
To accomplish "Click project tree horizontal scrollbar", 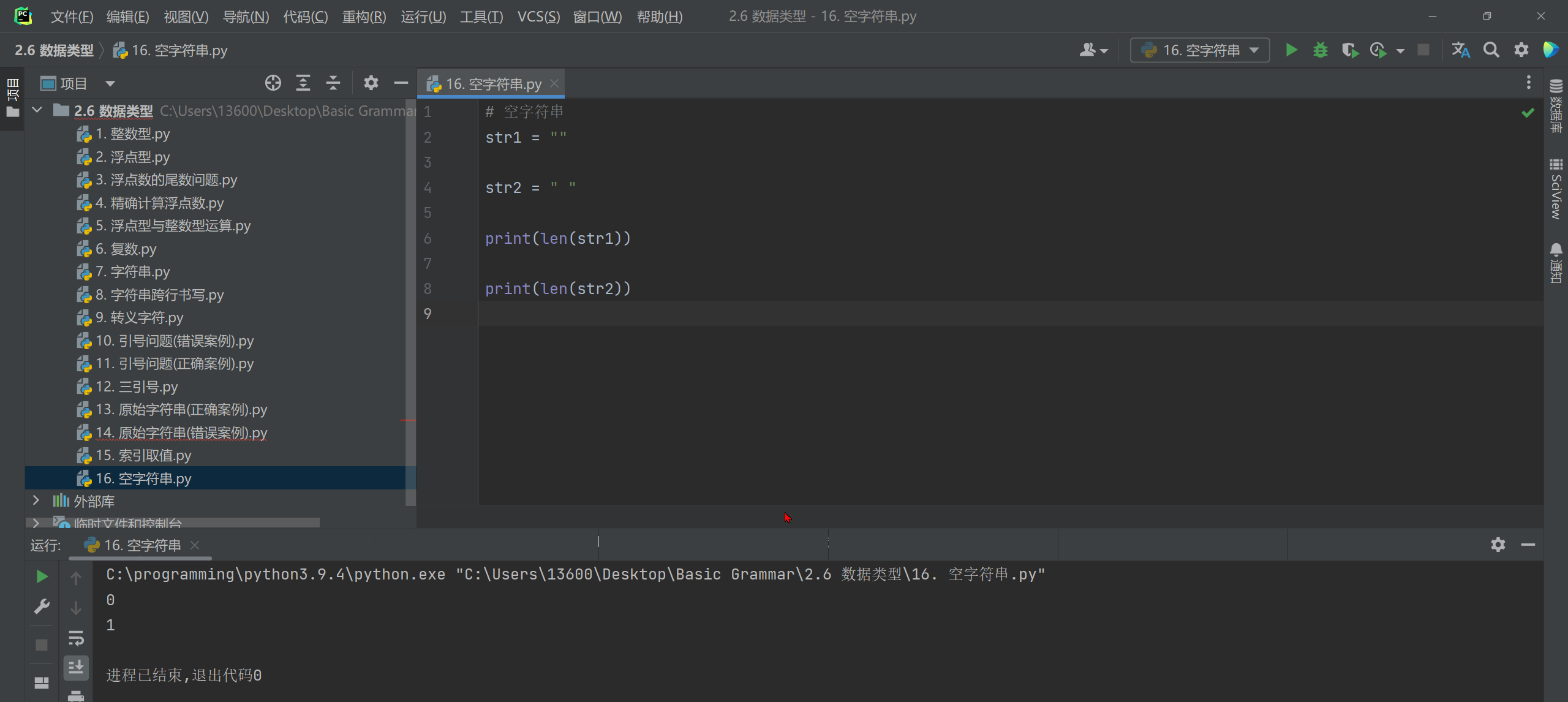I will [173, 523].
